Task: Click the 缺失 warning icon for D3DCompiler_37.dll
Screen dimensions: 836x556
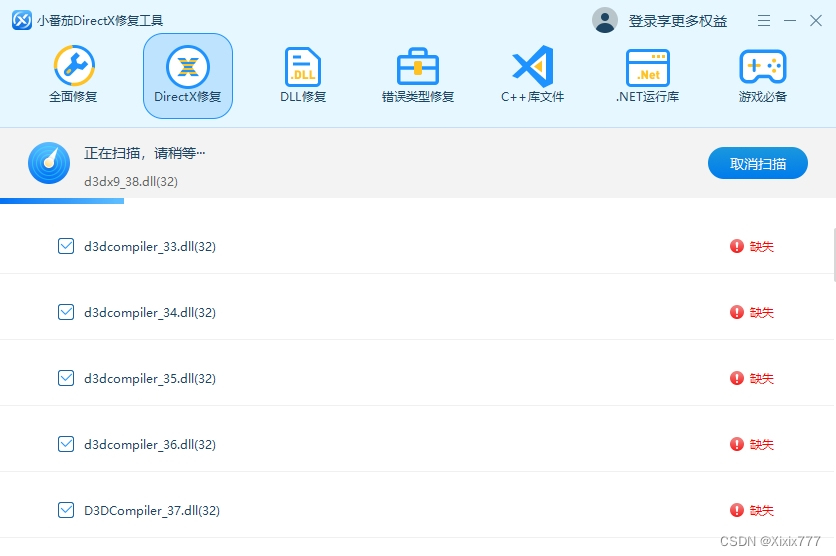Action: (x=736, y=511)
